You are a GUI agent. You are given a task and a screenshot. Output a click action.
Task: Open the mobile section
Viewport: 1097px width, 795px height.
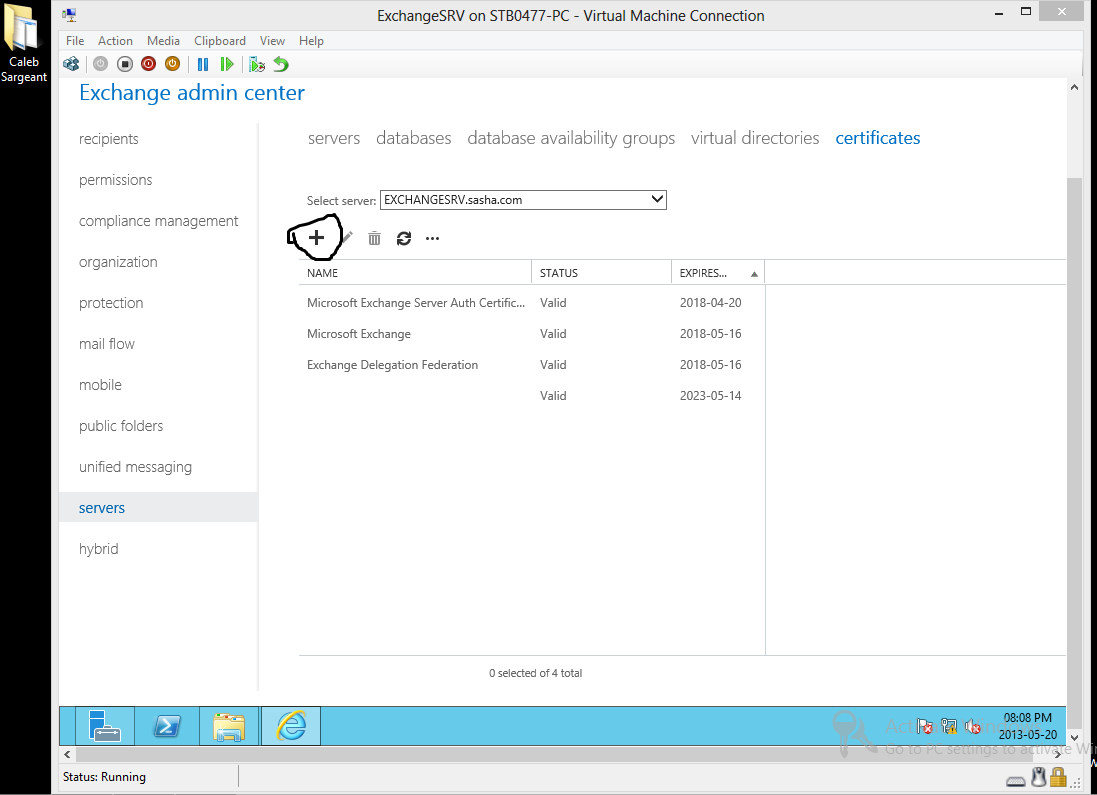[100, 385]
